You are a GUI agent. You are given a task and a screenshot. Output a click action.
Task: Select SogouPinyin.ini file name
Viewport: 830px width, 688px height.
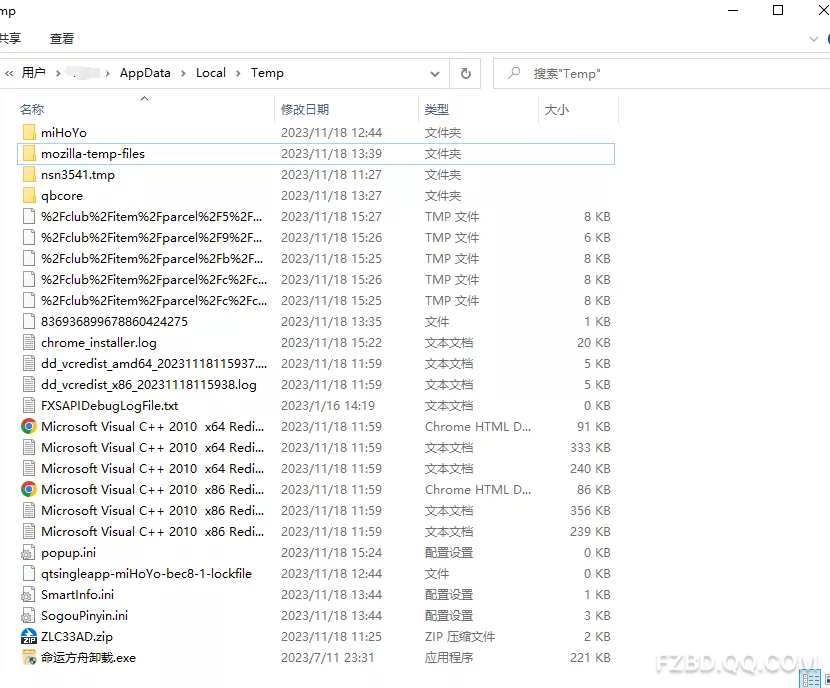point(84,615)
